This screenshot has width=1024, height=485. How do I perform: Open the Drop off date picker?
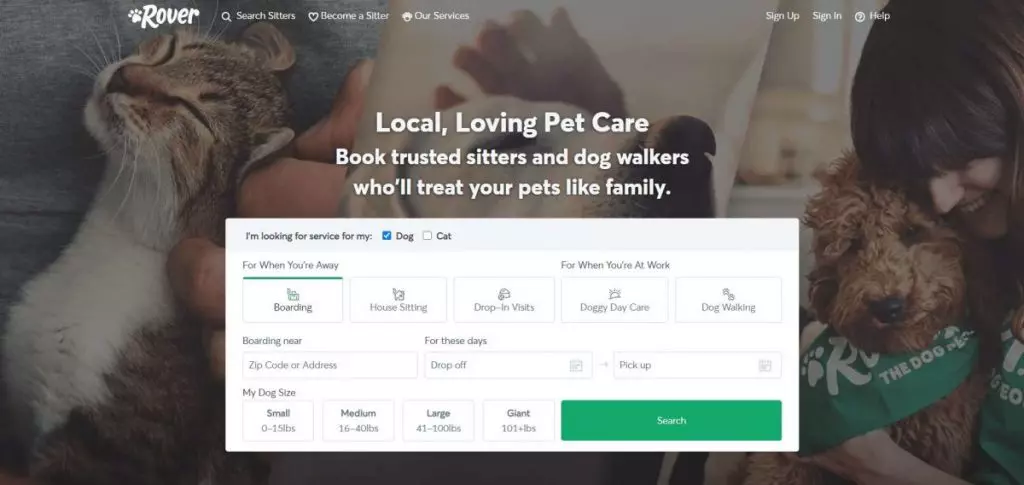coord(508,365)
